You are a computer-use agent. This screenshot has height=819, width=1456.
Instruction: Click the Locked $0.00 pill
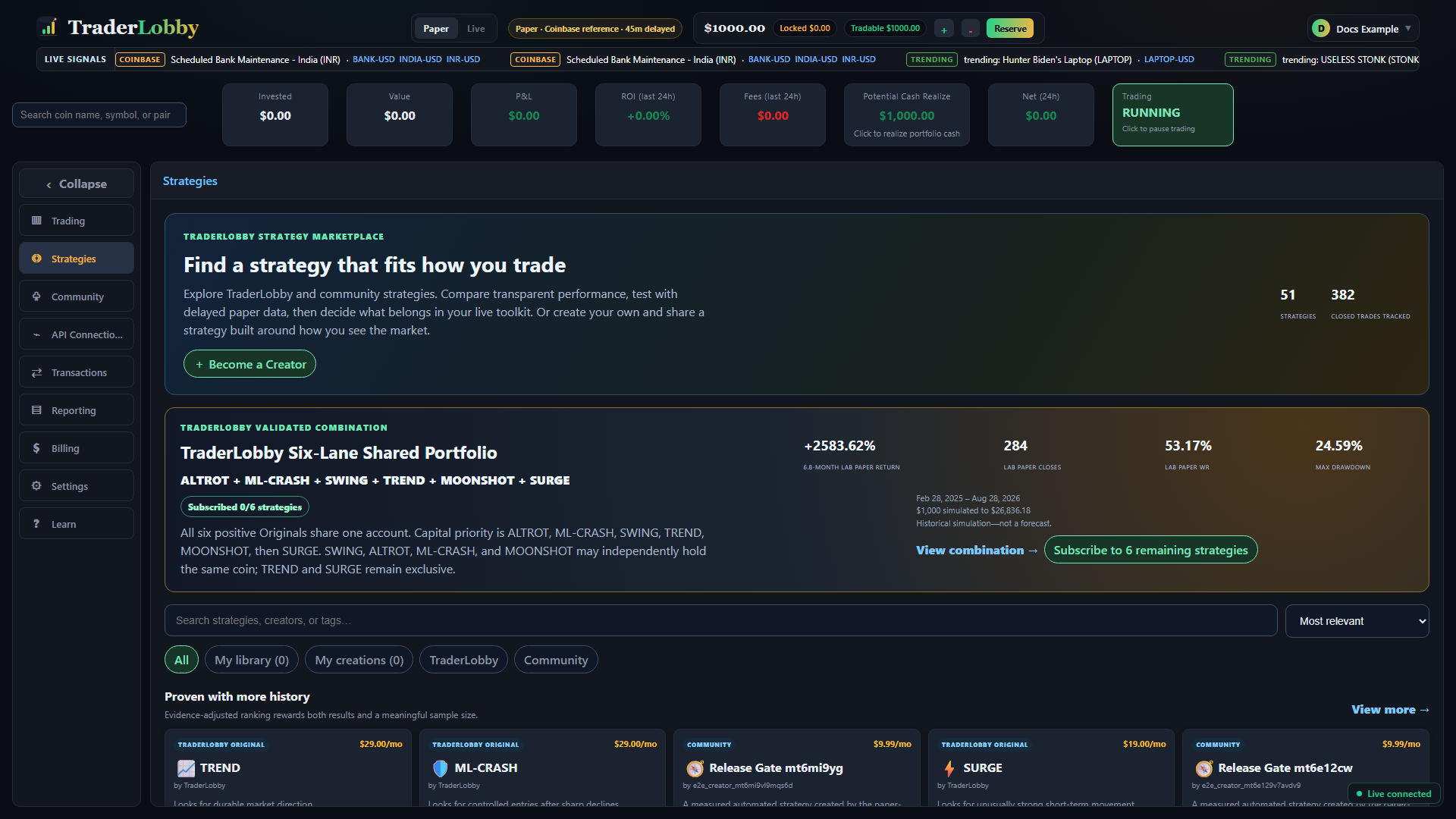[805, 29]
